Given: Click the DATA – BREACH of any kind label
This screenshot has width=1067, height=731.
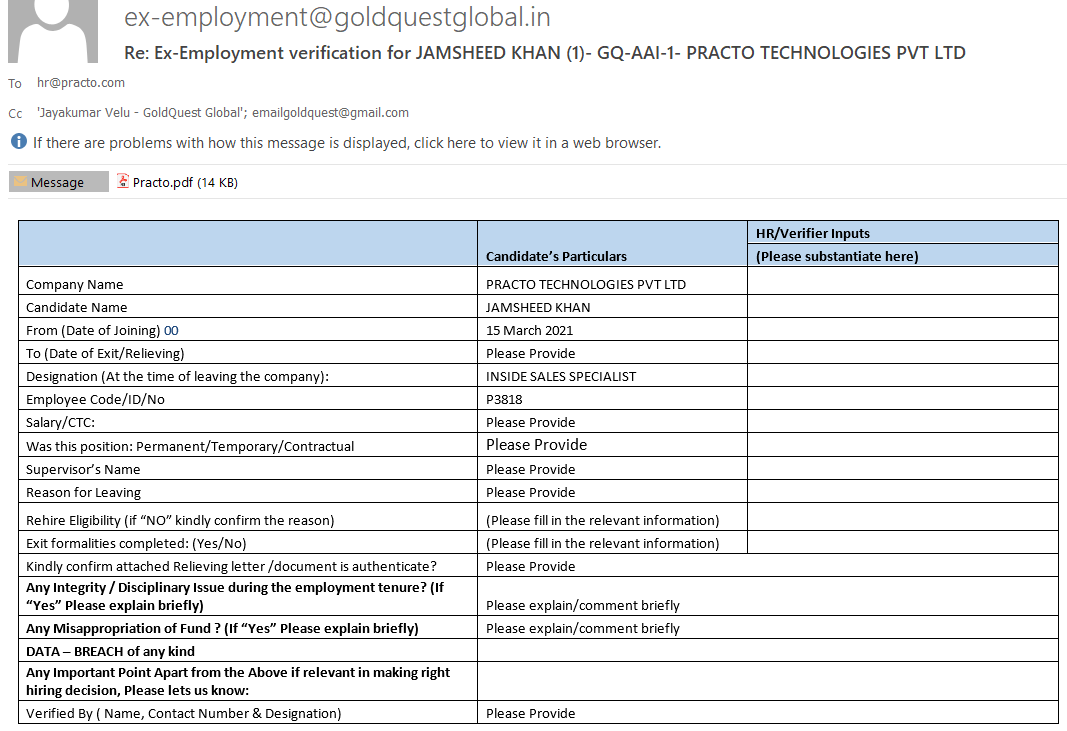Looking at the screenshot, I should point(110,652).
